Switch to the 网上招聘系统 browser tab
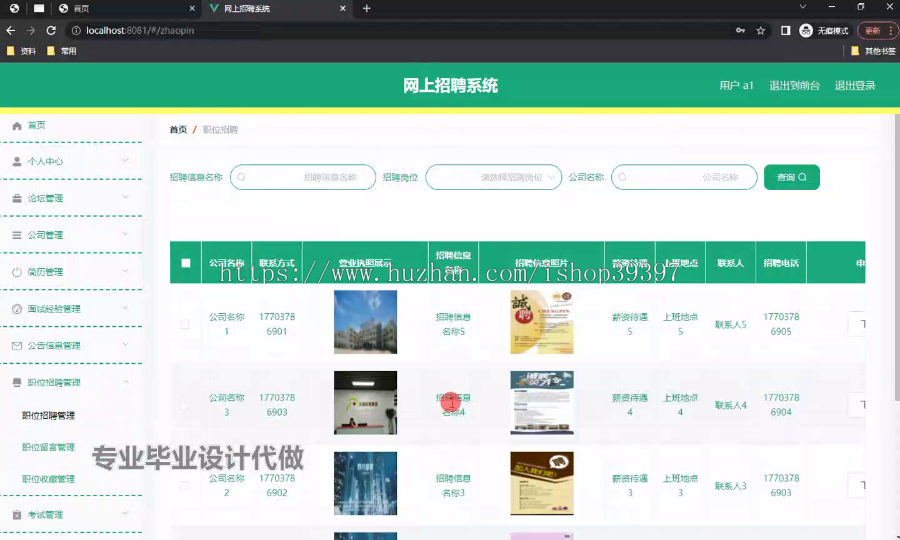 coord(276,9)
